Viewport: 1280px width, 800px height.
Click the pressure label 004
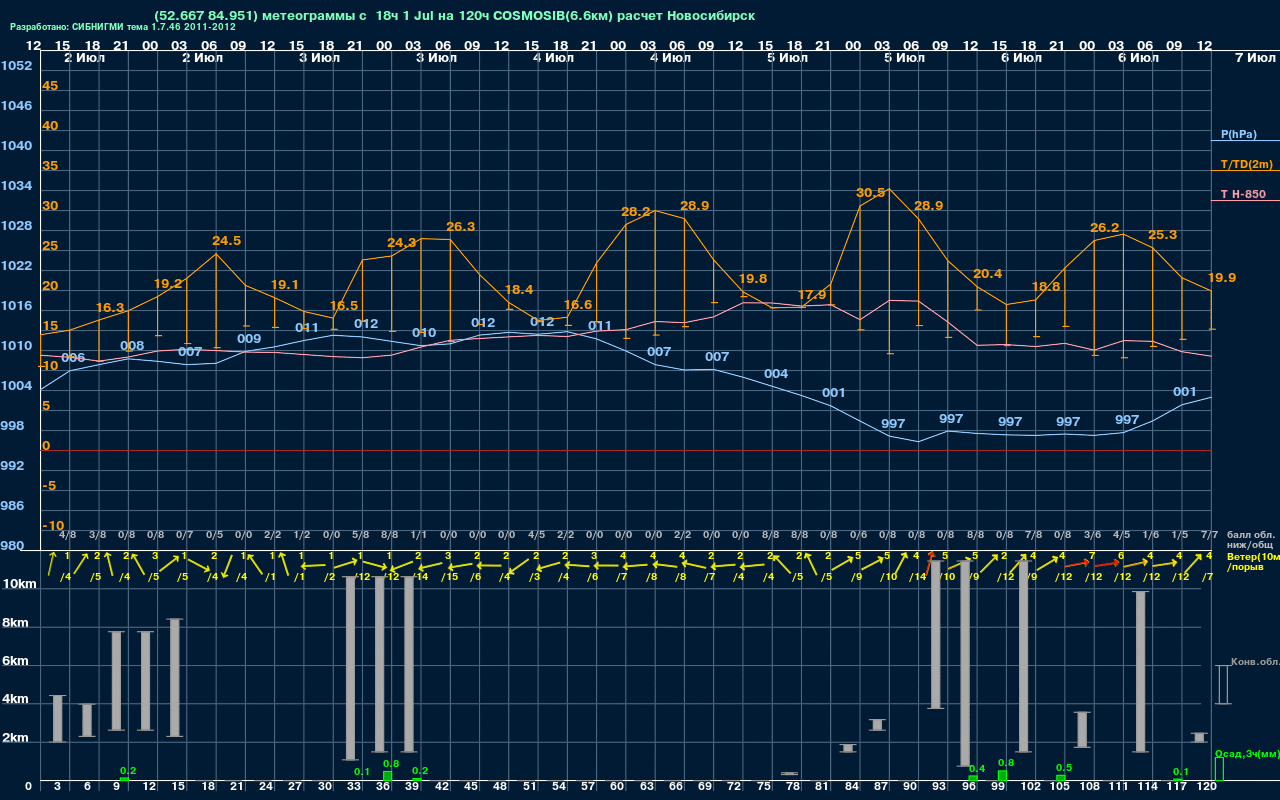[776, 374]
